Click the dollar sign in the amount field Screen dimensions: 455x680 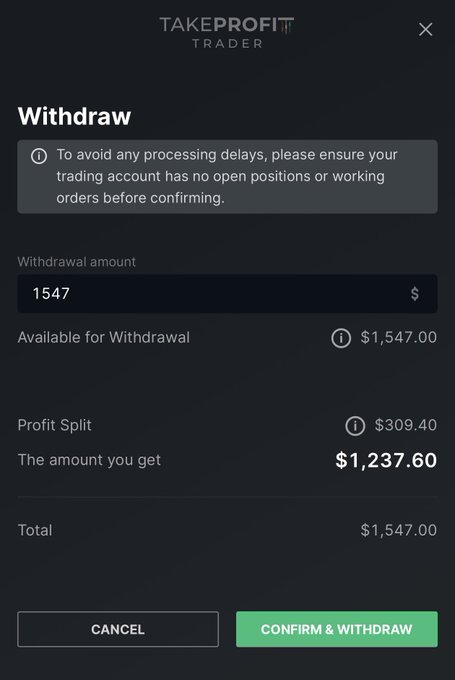pos(415,294)
